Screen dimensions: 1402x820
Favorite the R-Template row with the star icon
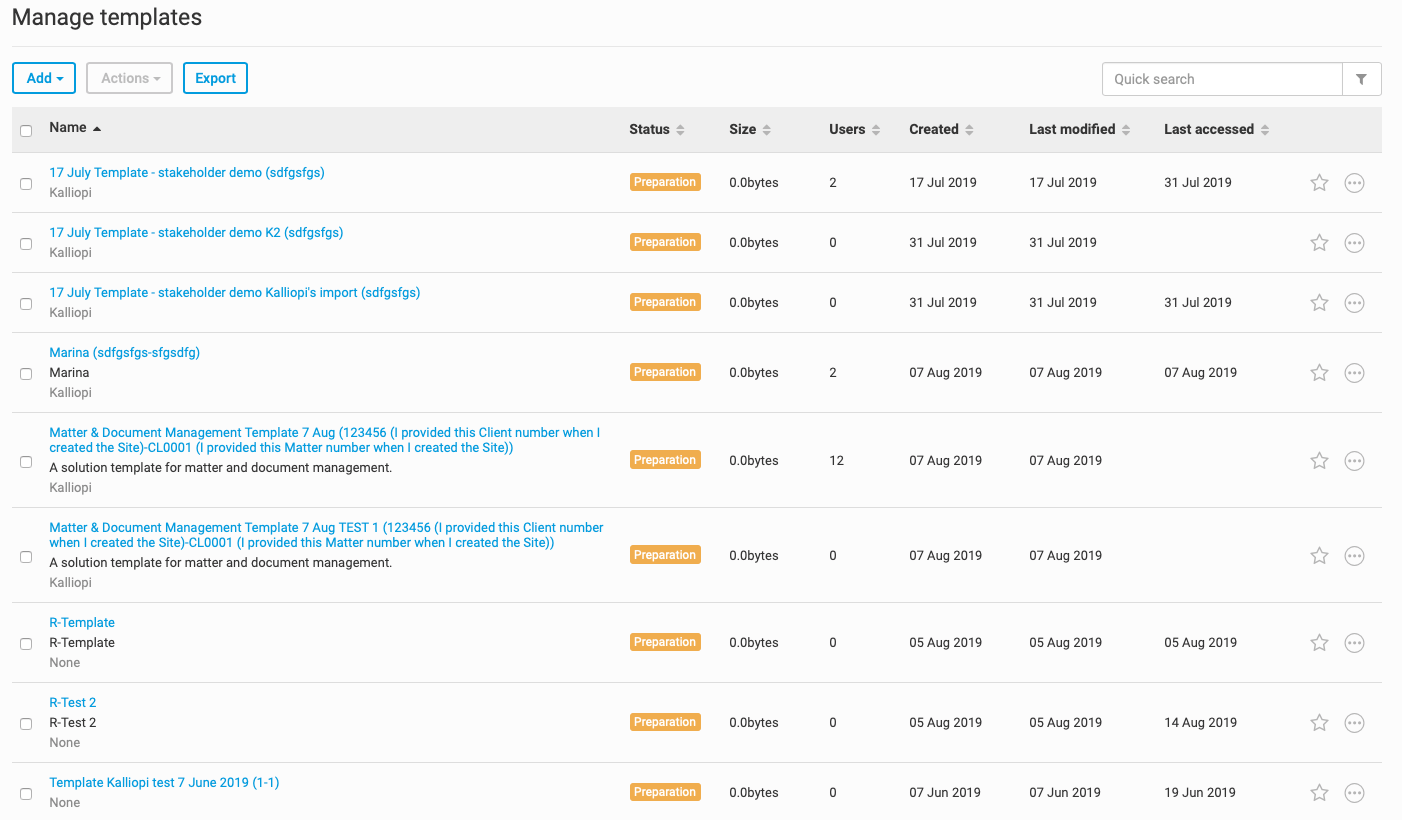[1319, 643]
